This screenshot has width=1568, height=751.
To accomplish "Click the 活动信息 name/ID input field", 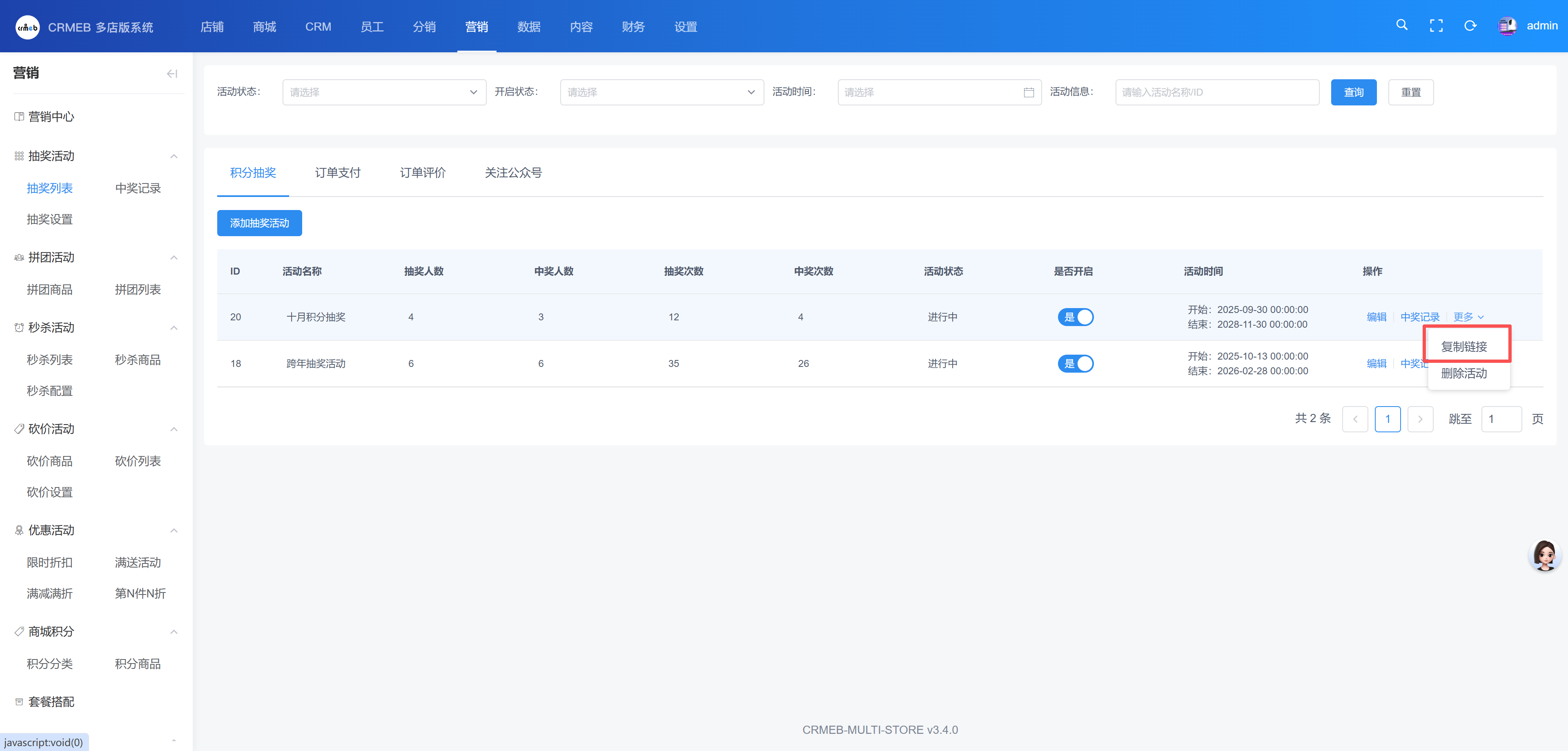I will tap(1216, 93).
